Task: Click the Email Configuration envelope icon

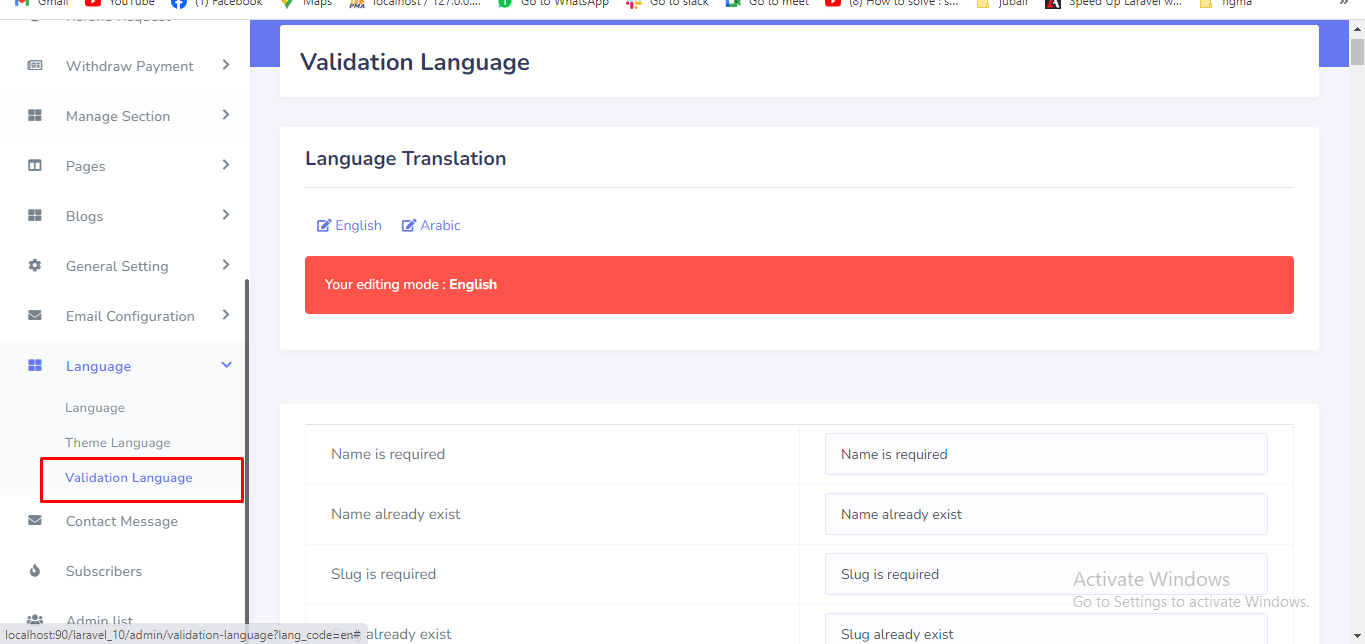Action: (x=35, y=316)
